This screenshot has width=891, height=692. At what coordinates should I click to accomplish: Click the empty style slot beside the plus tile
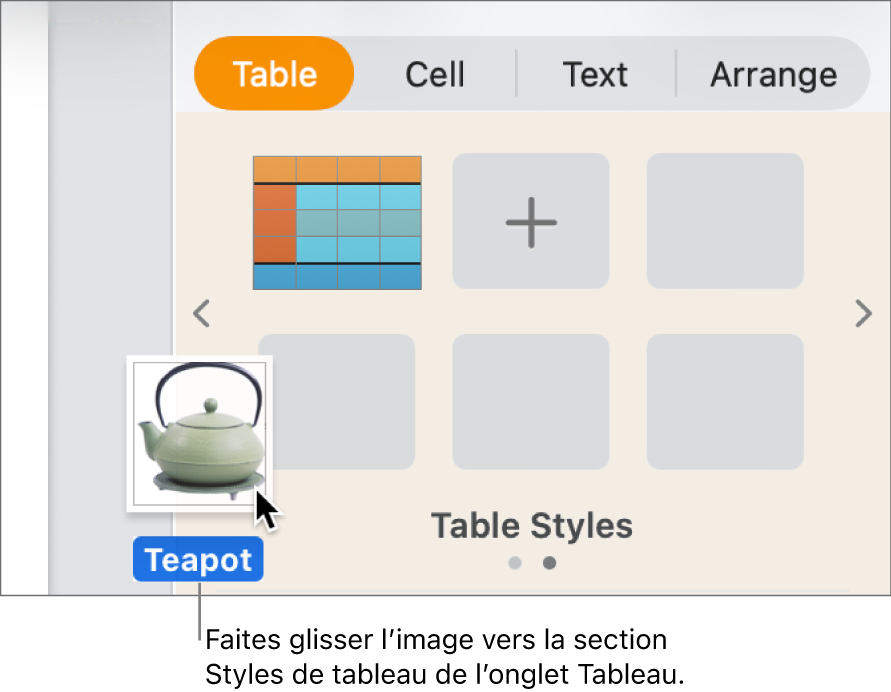point(724,220)
